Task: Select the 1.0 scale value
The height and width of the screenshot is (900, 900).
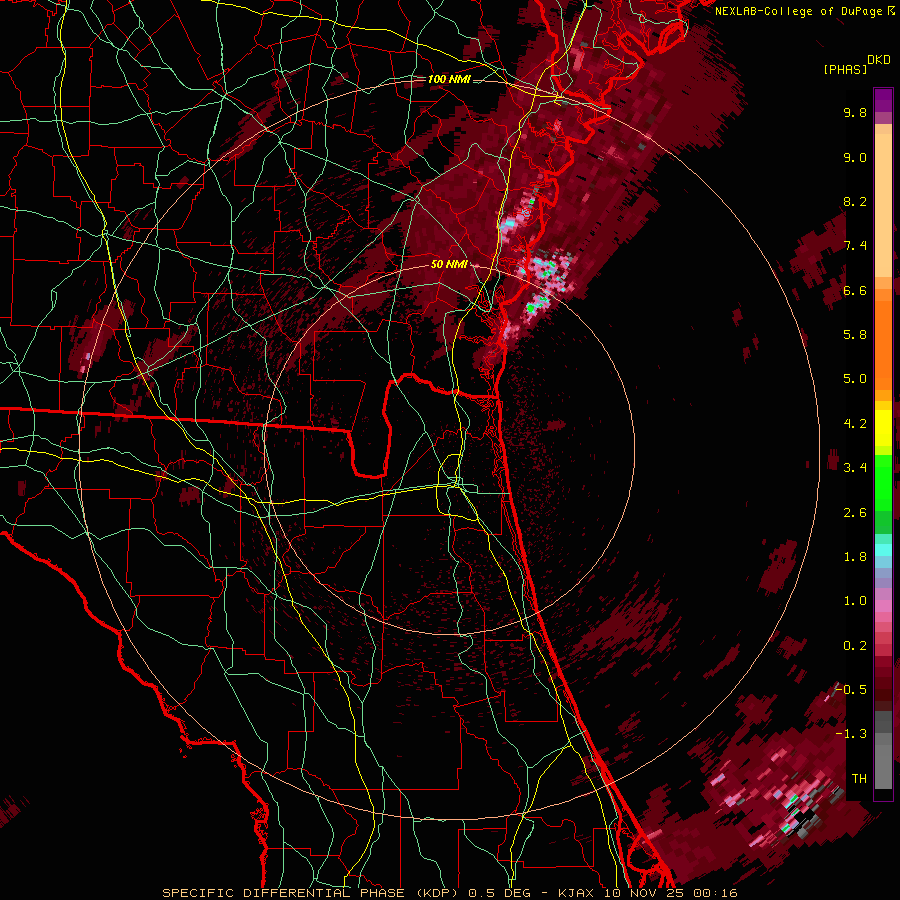Action: (855, 601)
